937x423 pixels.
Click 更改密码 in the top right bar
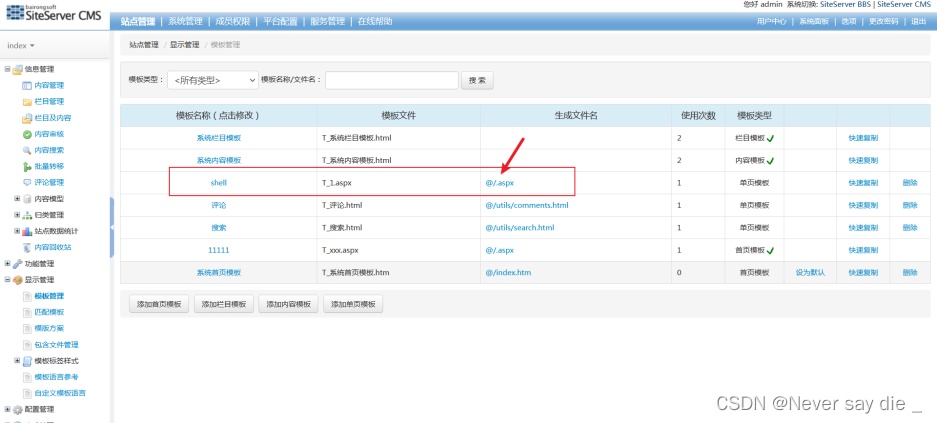pyautogui.click(x=883, y=22)
